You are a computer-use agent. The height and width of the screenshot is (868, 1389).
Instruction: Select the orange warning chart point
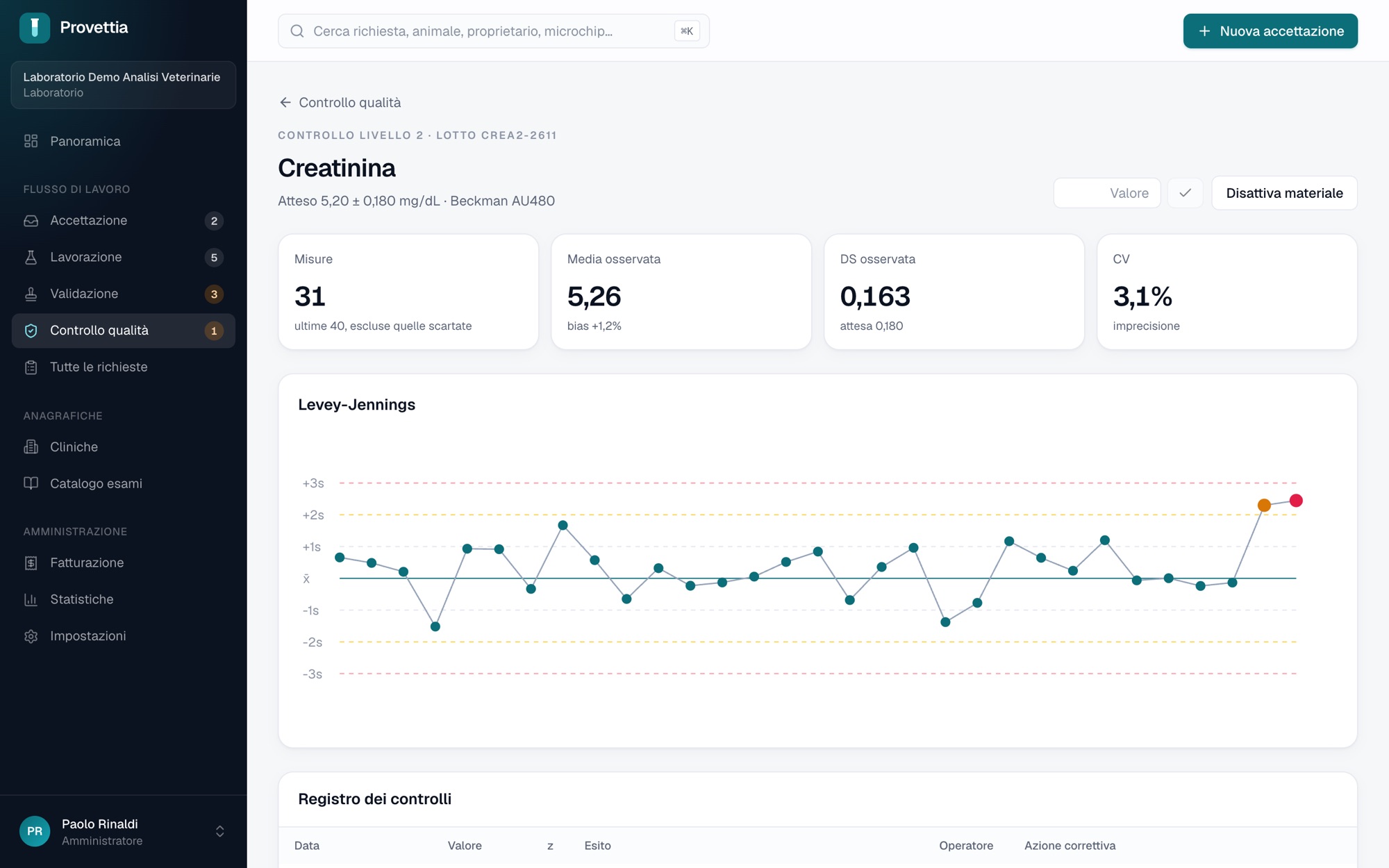[1264, 506]
